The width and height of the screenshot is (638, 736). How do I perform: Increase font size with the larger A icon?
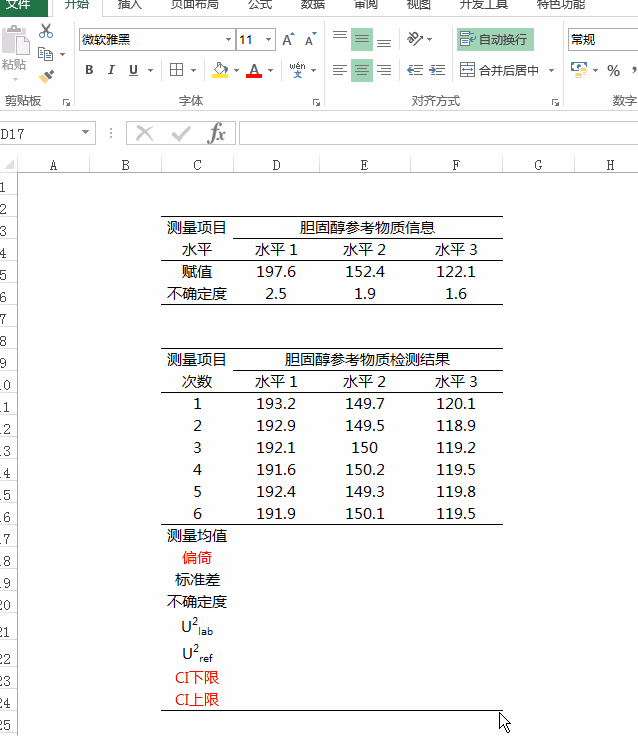(288, 40)
